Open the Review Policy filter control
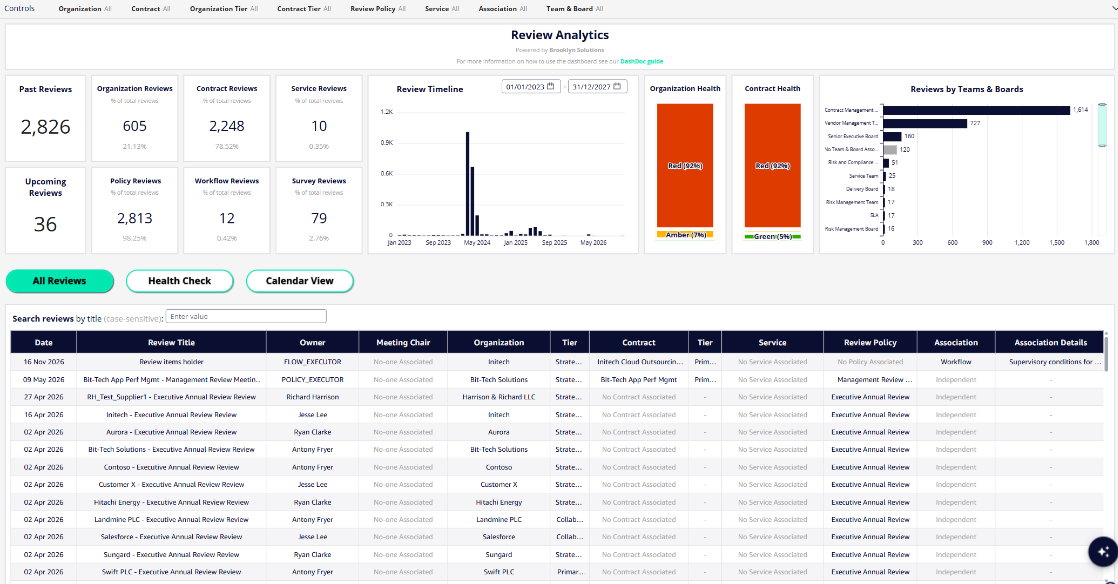 377,8
